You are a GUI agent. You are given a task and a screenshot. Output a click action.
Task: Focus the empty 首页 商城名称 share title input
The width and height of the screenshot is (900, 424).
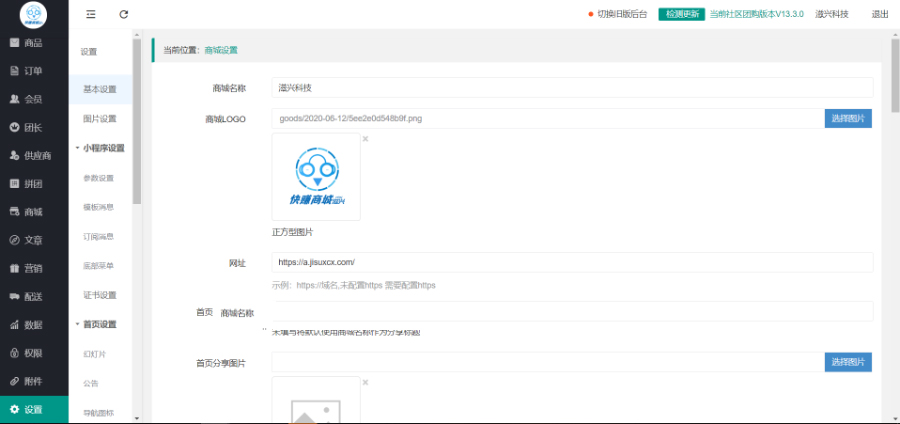572,312
